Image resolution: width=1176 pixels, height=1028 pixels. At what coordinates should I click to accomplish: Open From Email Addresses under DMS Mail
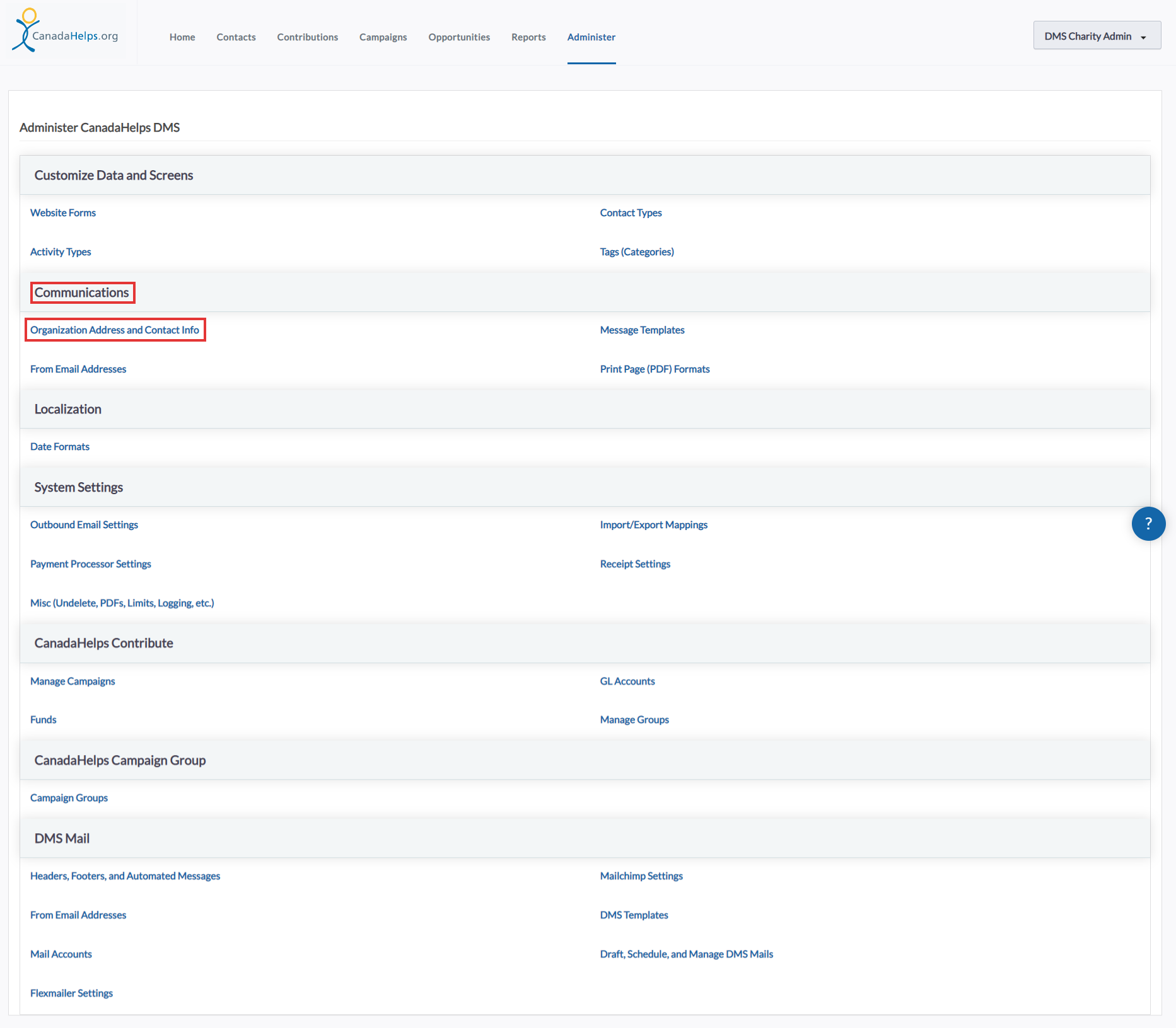click(x=78, y=915)
